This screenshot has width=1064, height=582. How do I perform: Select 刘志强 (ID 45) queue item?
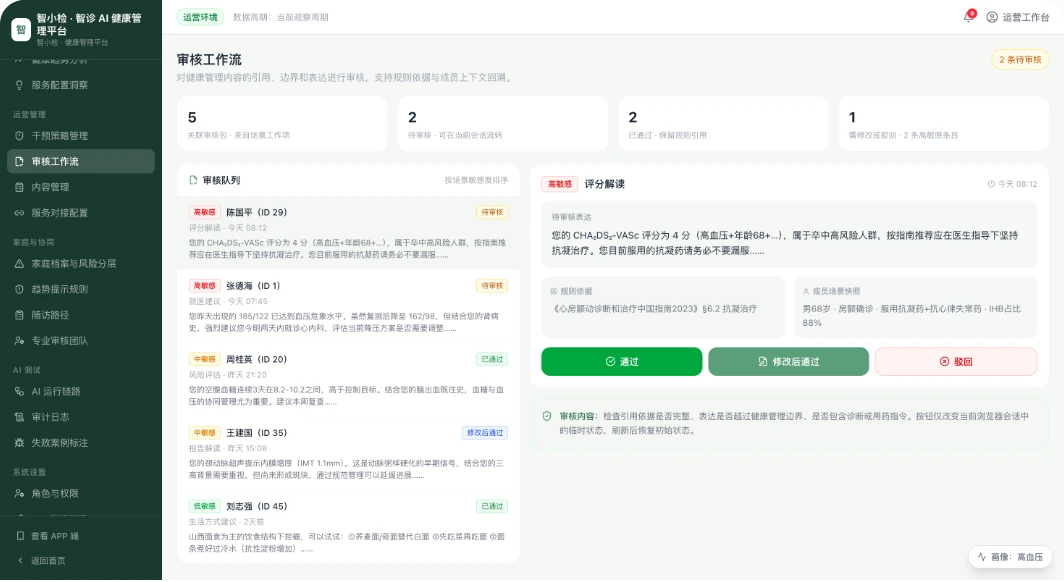pyautogui.click(x=348, y=526)
